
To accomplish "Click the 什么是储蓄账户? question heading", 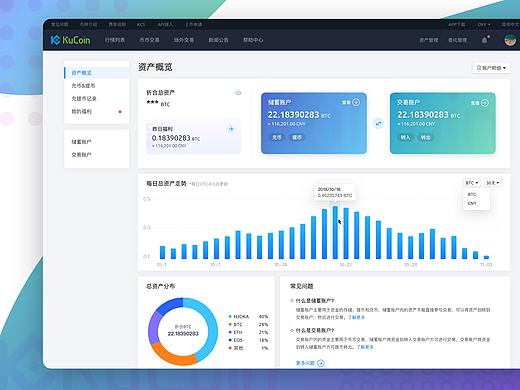I will (315, 301).
